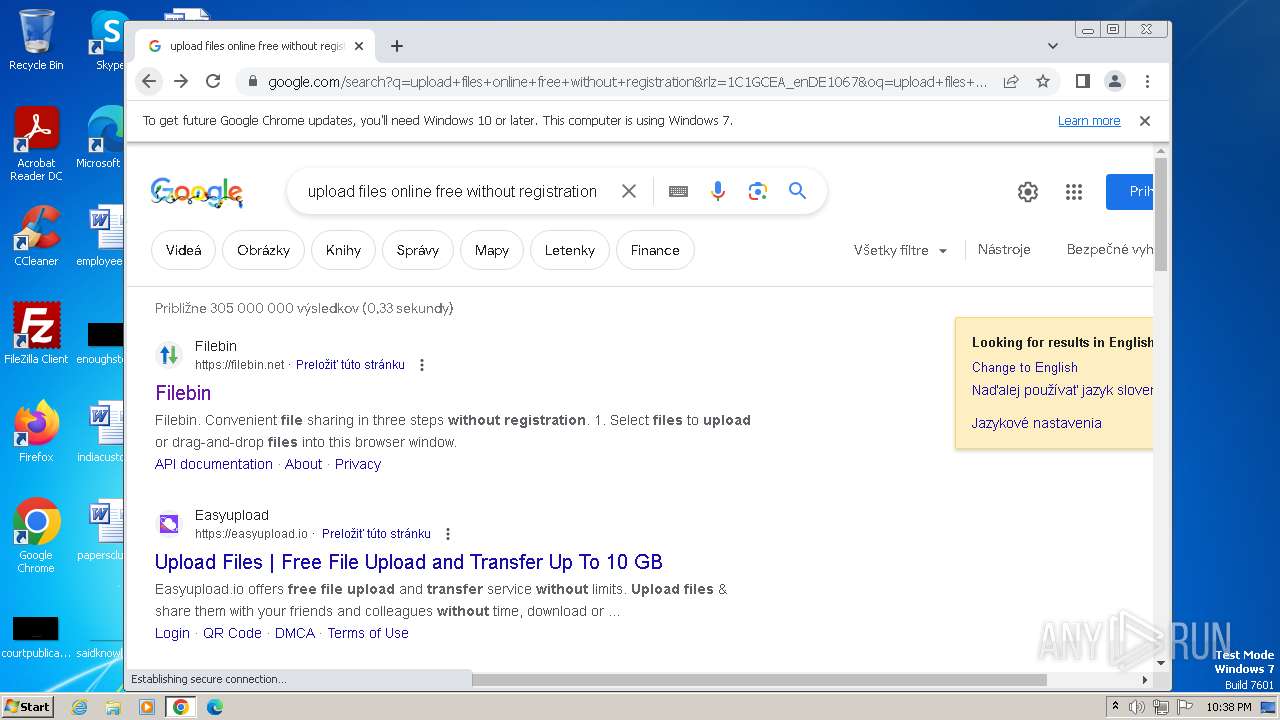Click the browser forward arrow
This screenshot has height=720, width=1280.
click(181, 81)
